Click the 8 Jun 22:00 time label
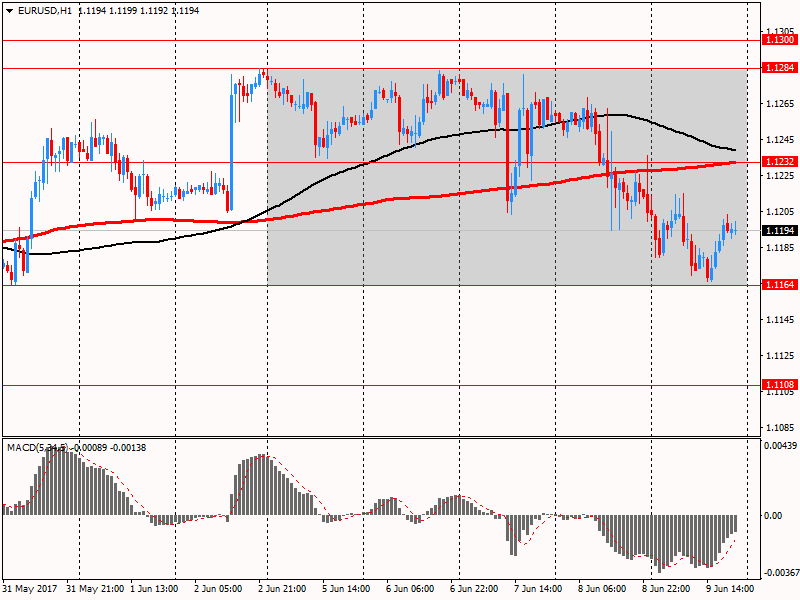This screenshot has width=800, height=600. (x=666, y=589)
